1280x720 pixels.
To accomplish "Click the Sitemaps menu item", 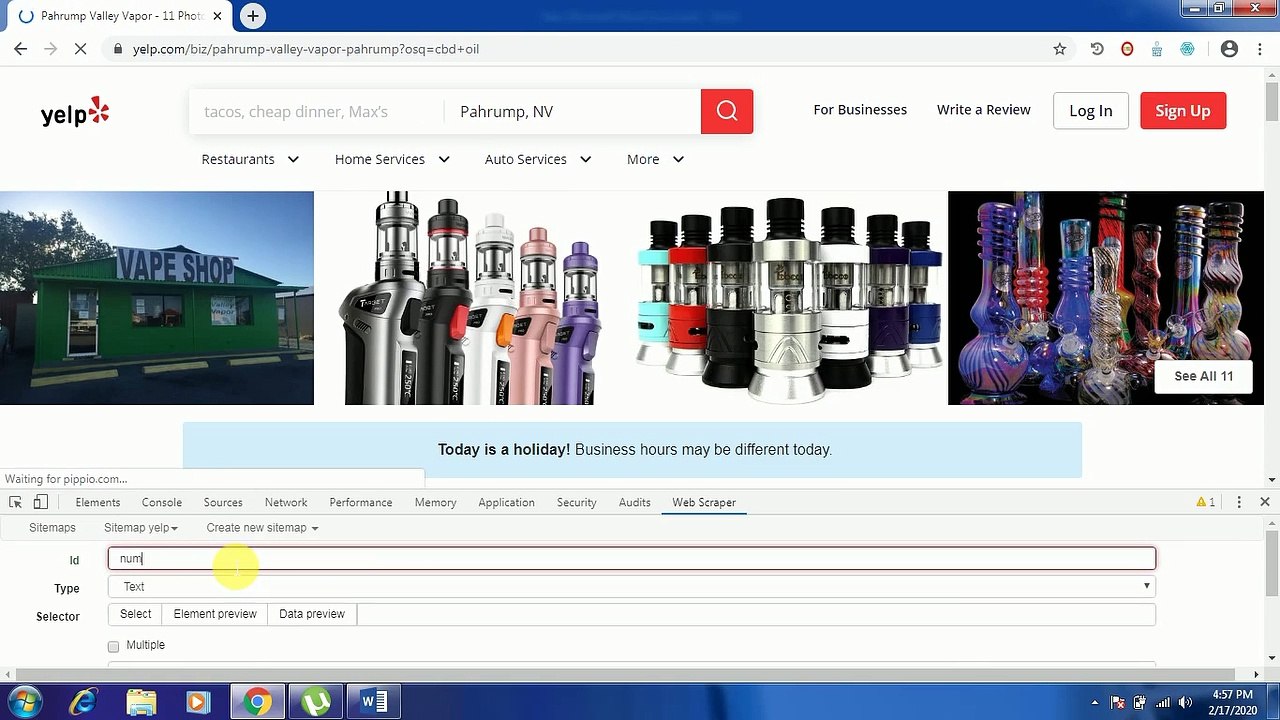I will [x=52, y=527].
